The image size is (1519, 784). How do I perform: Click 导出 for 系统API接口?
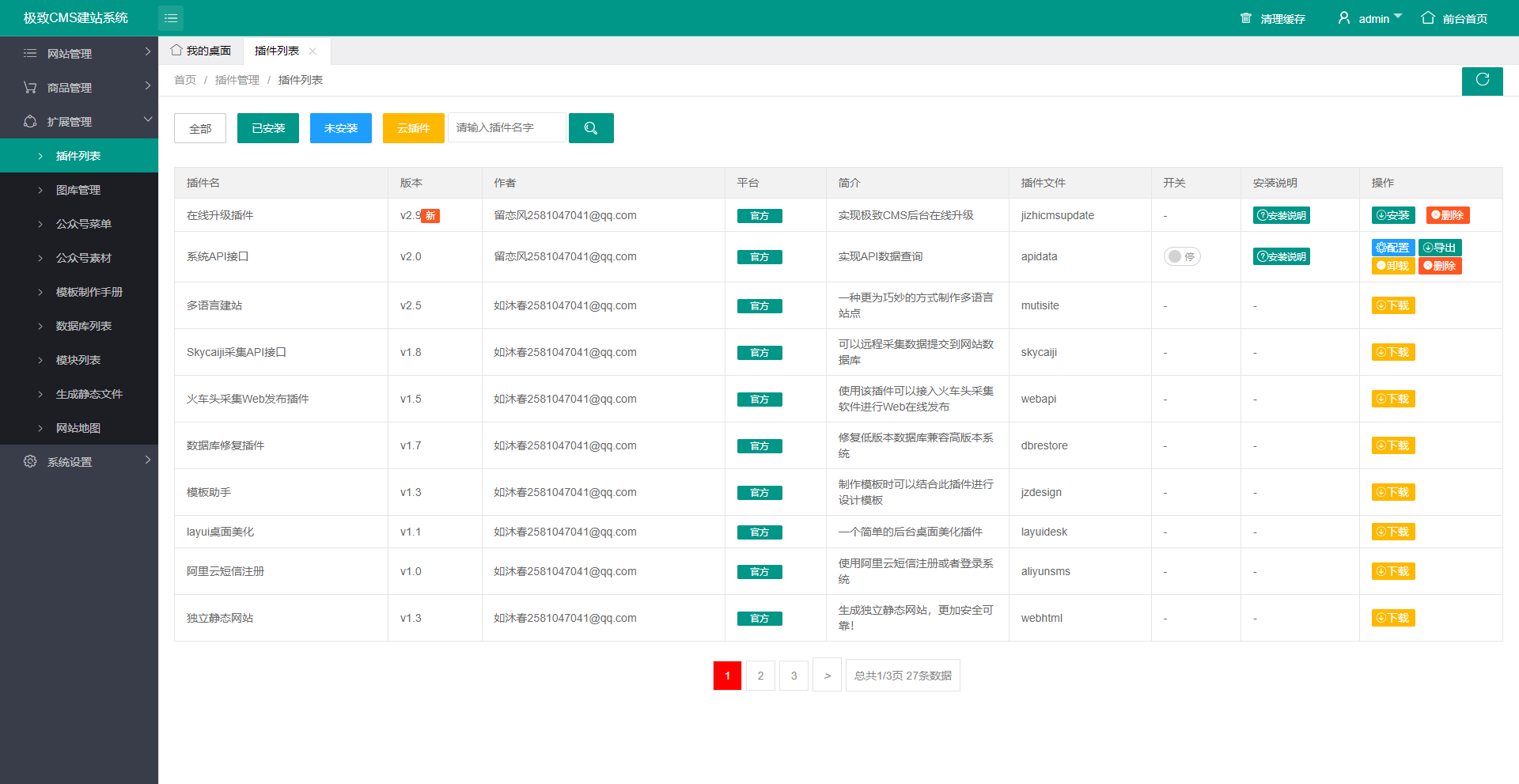[x=1440, y=248]
